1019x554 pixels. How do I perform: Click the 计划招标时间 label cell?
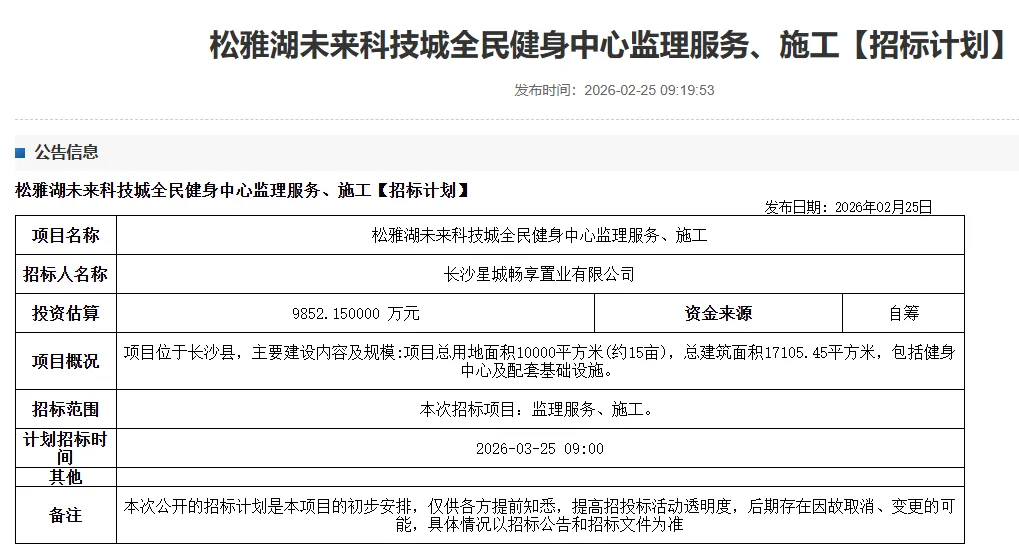(66, 448)
